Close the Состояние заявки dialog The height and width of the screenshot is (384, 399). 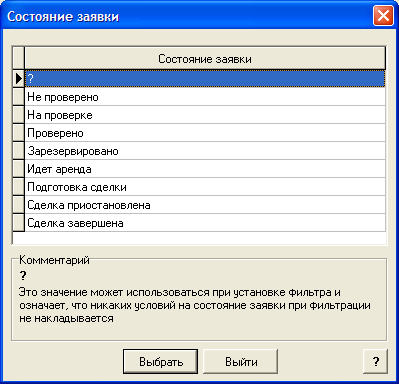383,16
